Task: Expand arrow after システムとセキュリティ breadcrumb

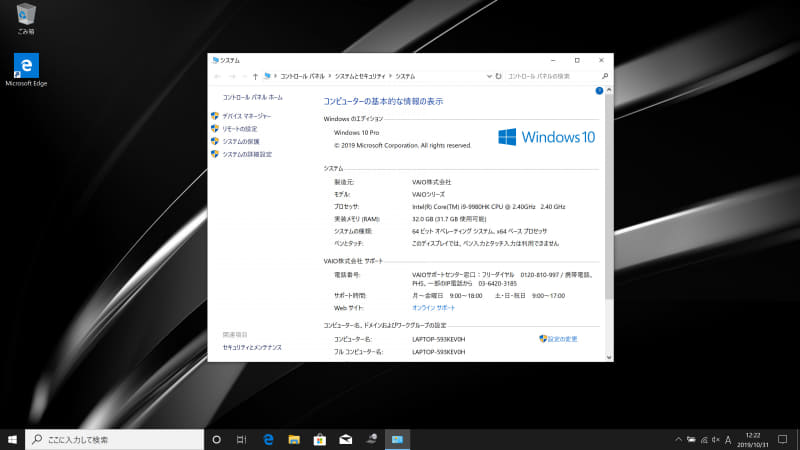Action: pos(390,77)
